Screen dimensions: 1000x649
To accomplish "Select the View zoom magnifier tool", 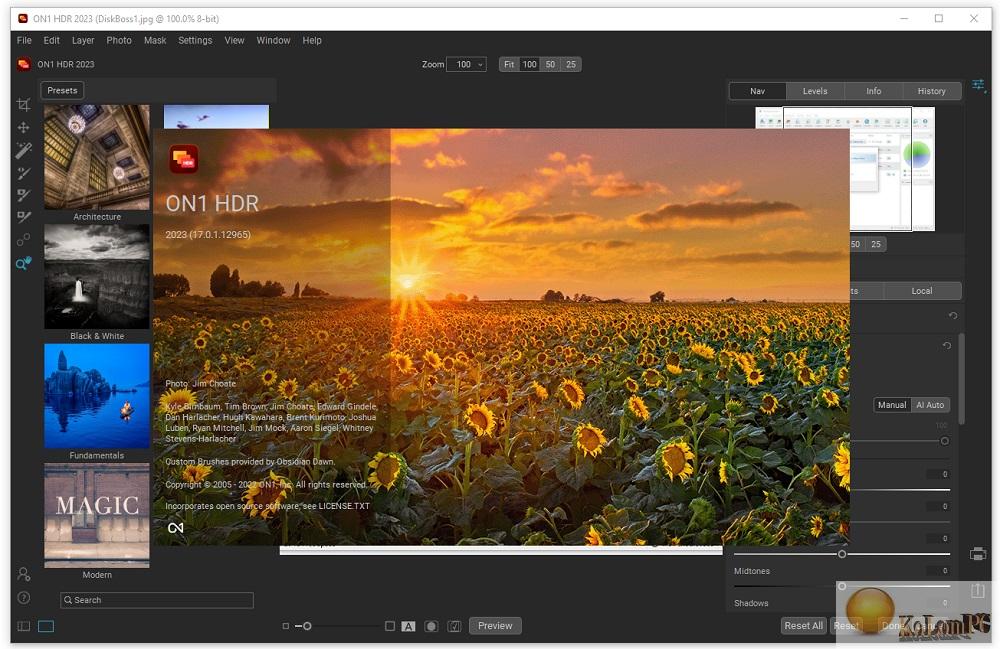I will pos(24,263).
